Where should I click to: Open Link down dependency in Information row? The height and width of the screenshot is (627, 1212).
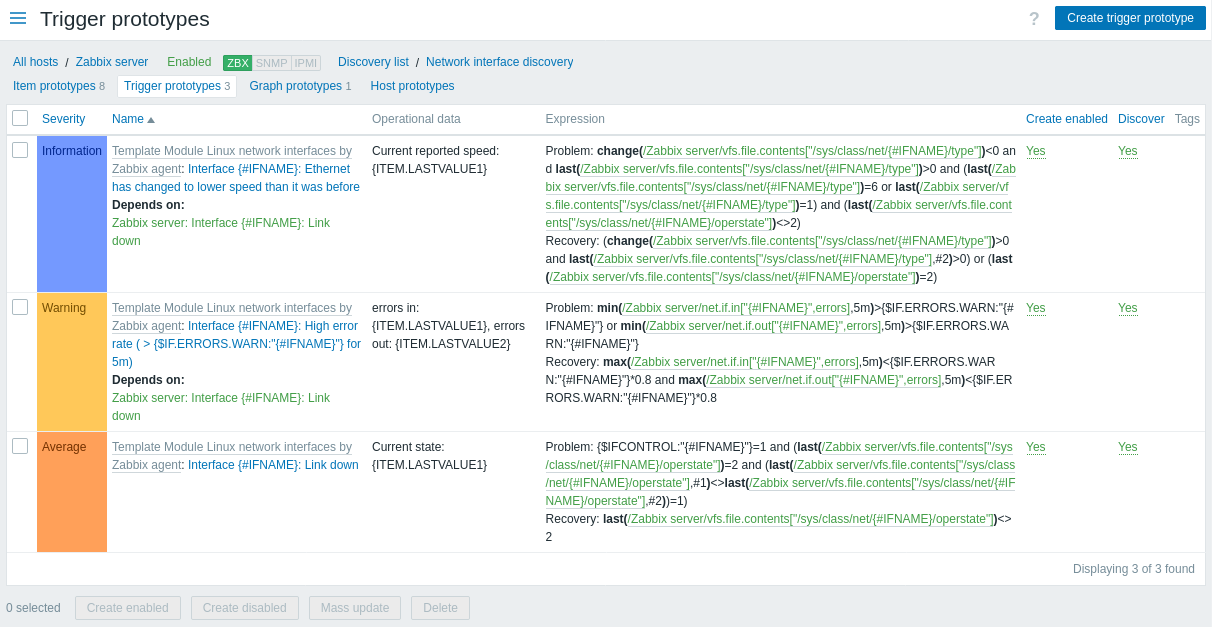tap(221, 232)
